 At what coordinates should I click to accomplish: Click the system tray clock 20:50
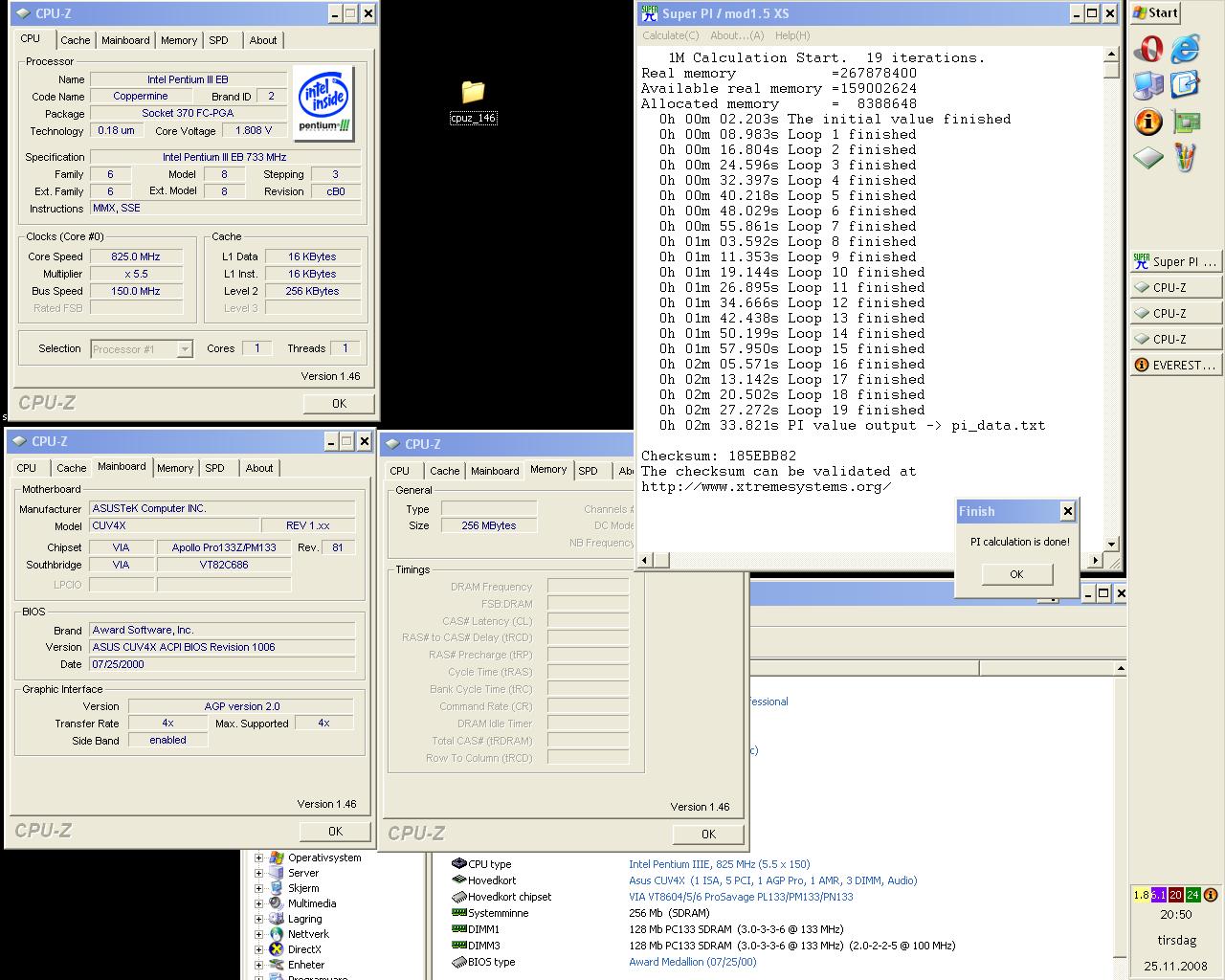coord(1176,915)
